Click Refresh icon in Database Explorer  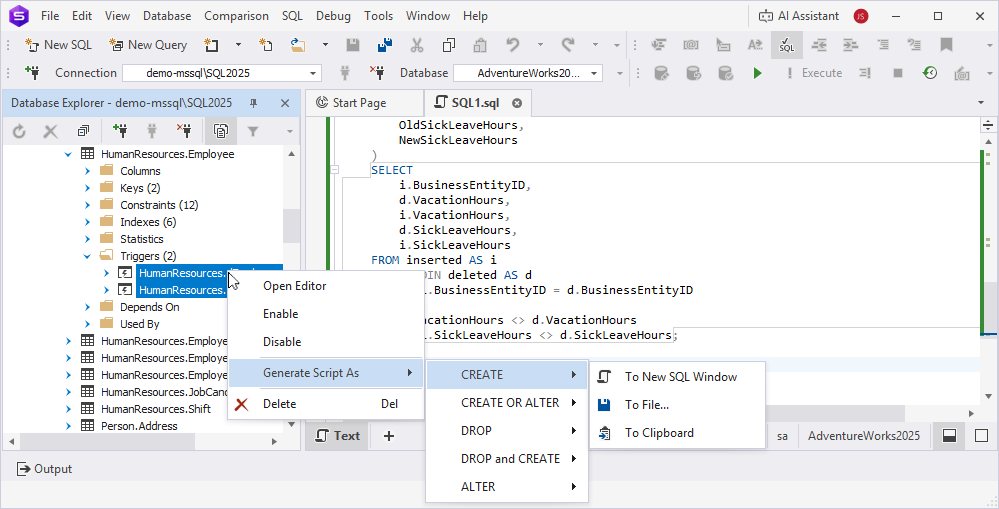[19, 131]
